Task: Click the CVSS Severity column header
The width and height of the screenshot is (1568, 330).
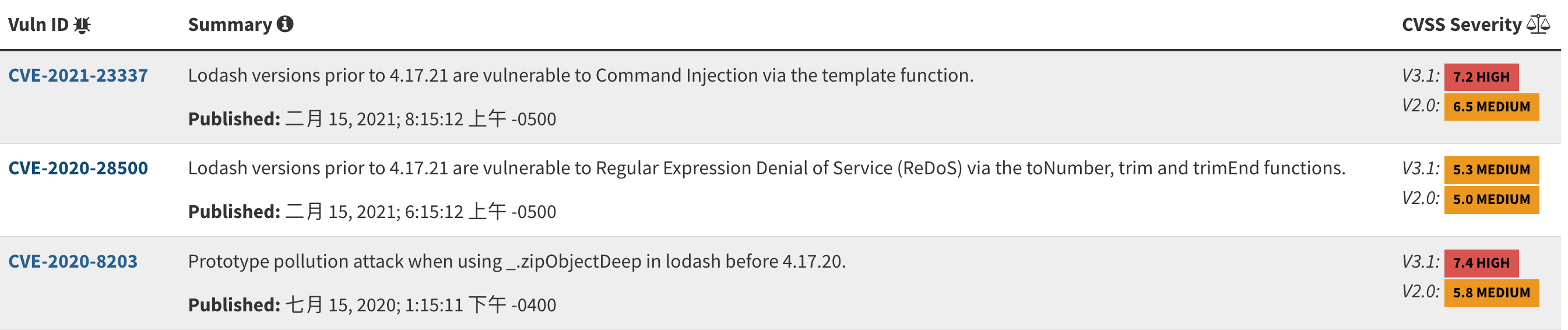Action: pyautogui.click(x=1461, y=25)
